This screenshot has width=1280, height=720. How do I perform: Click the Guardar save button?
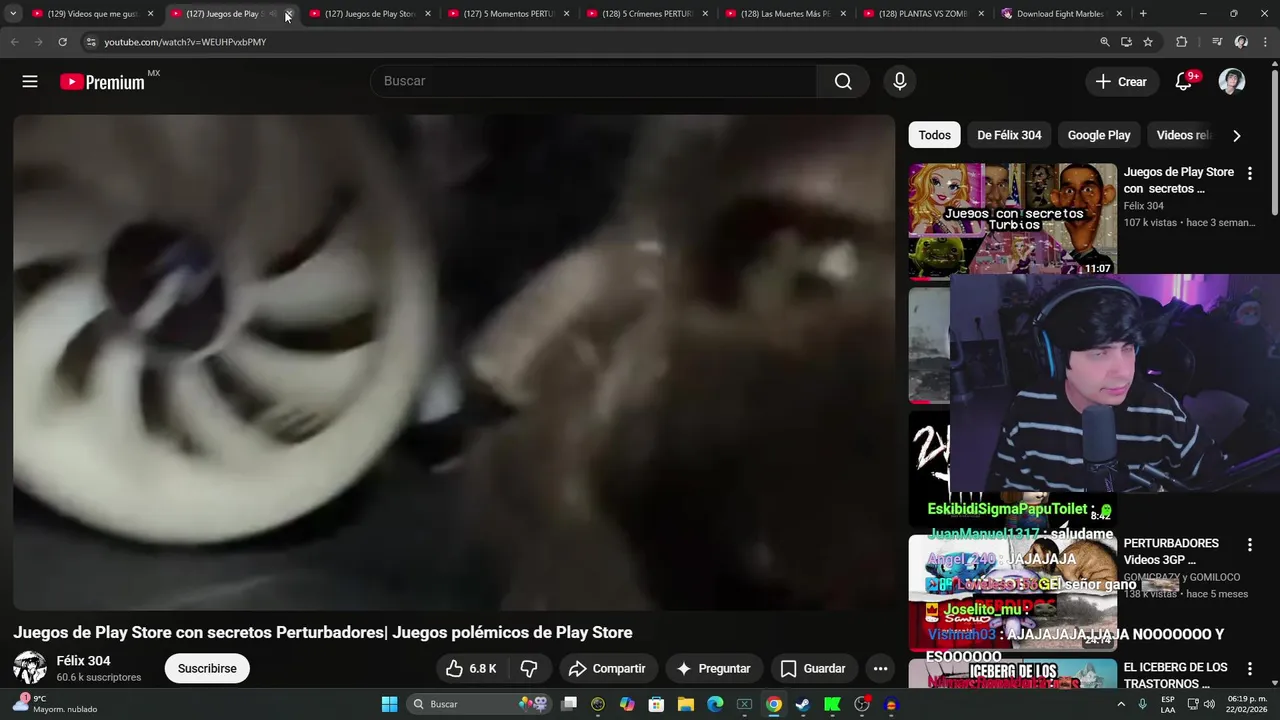coord(813,668)
